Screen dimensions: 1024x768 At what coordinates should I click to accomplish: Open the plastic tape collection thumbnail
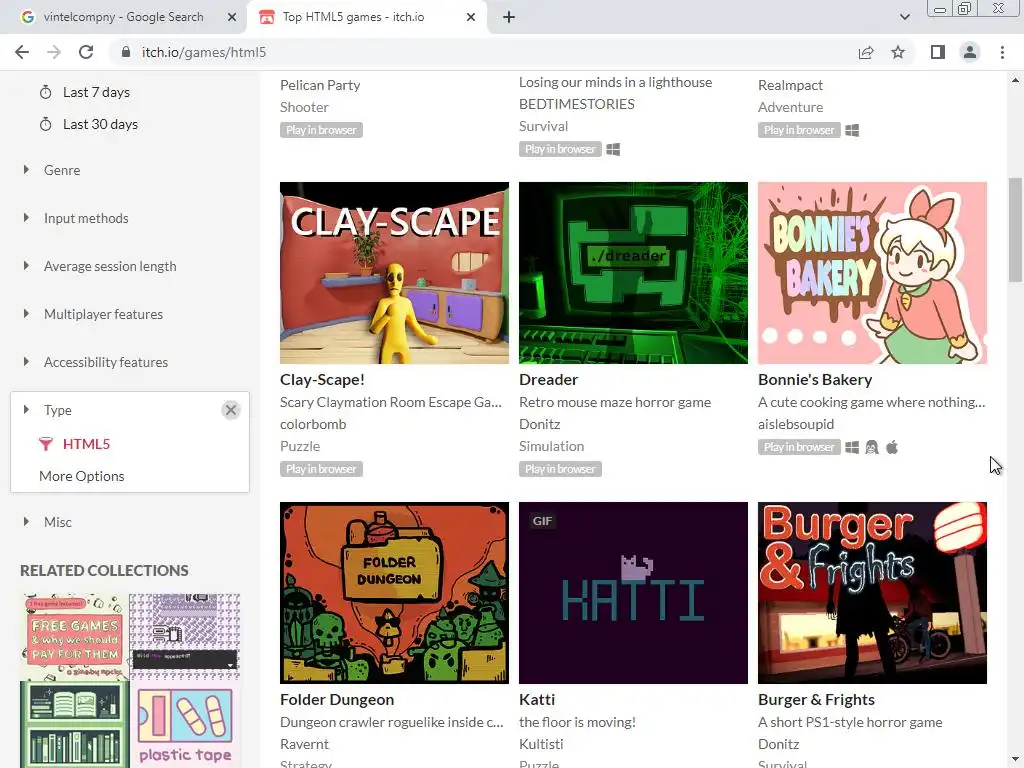coord(185,724)
